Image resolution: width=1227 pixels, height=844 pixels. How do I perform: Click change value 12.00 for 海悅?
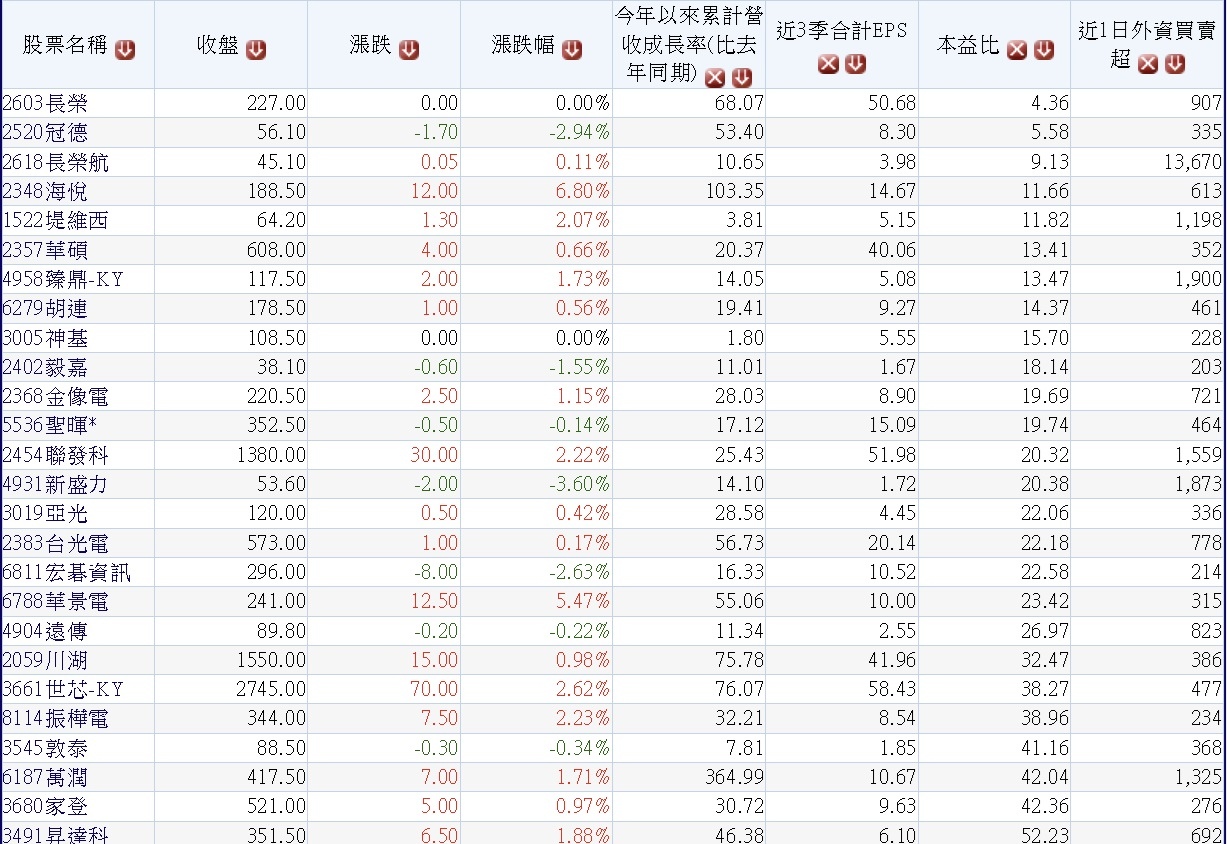(x=434, y=191)
